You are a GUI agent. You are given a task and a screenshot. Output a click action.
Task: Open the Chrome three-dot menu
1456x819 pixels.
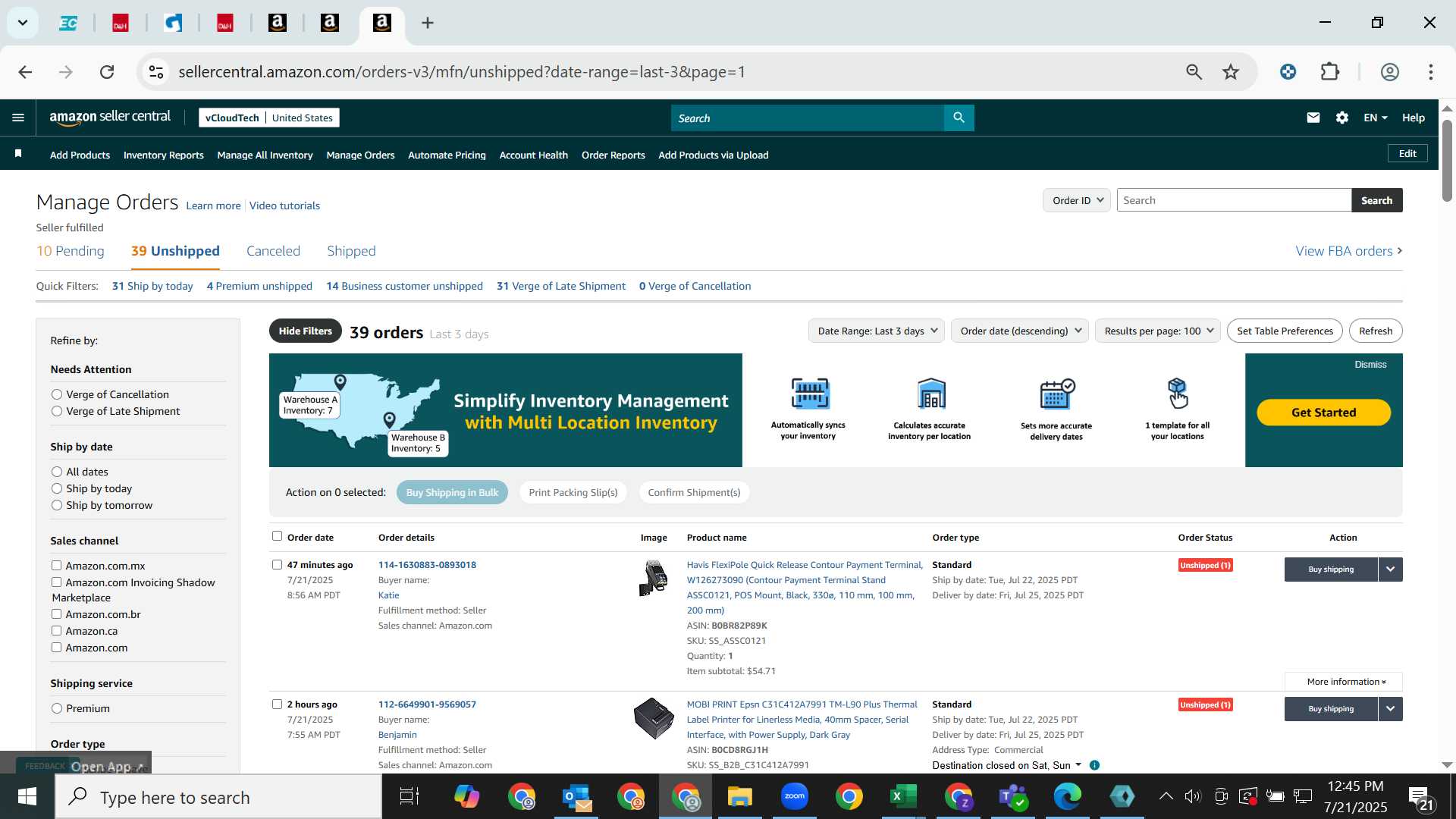tap(1431, 72)
